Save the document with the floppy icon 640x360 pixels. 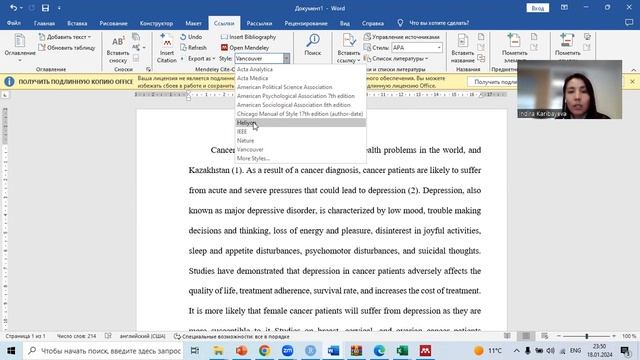point(45,8)
